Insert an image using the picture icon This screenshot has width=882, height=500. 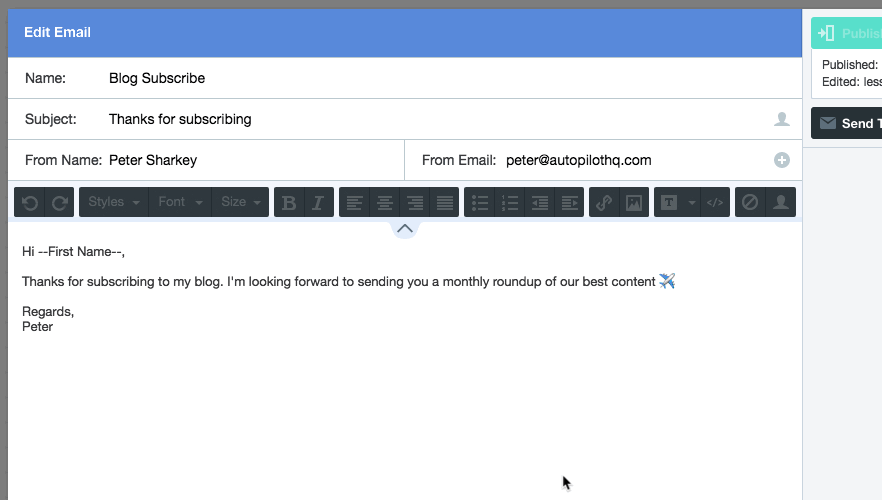point(633,203)
